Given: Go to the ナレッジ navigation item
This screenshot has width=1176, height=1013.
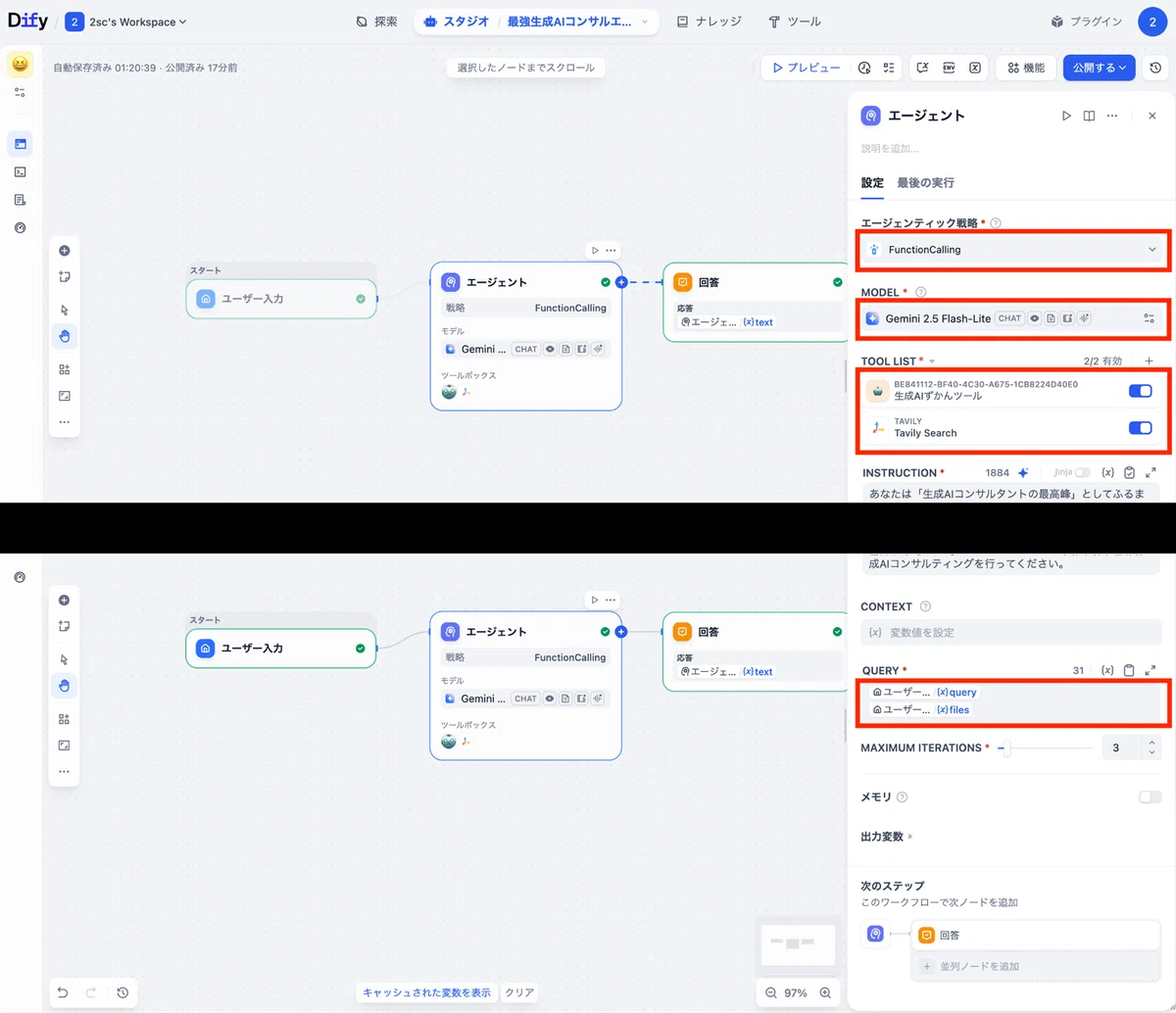Looking at the screenshot, I should (x=709, y=22).
